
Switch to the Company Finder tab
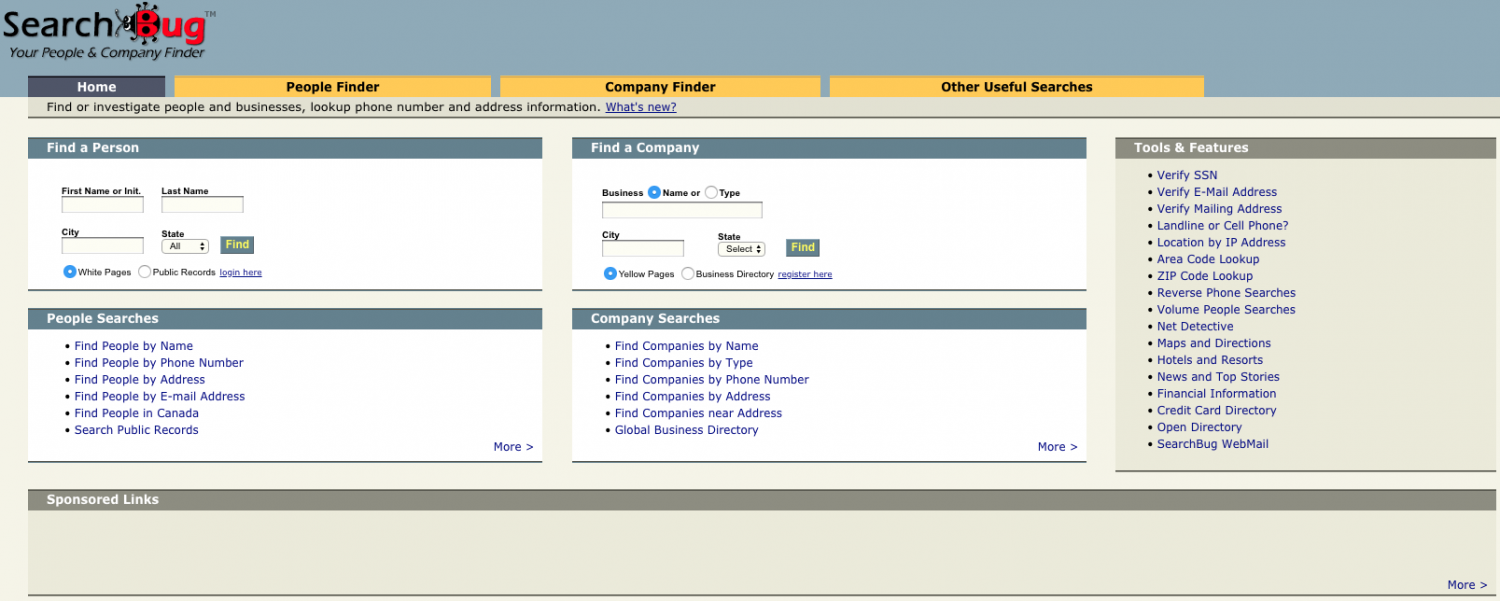click(660, 87)
